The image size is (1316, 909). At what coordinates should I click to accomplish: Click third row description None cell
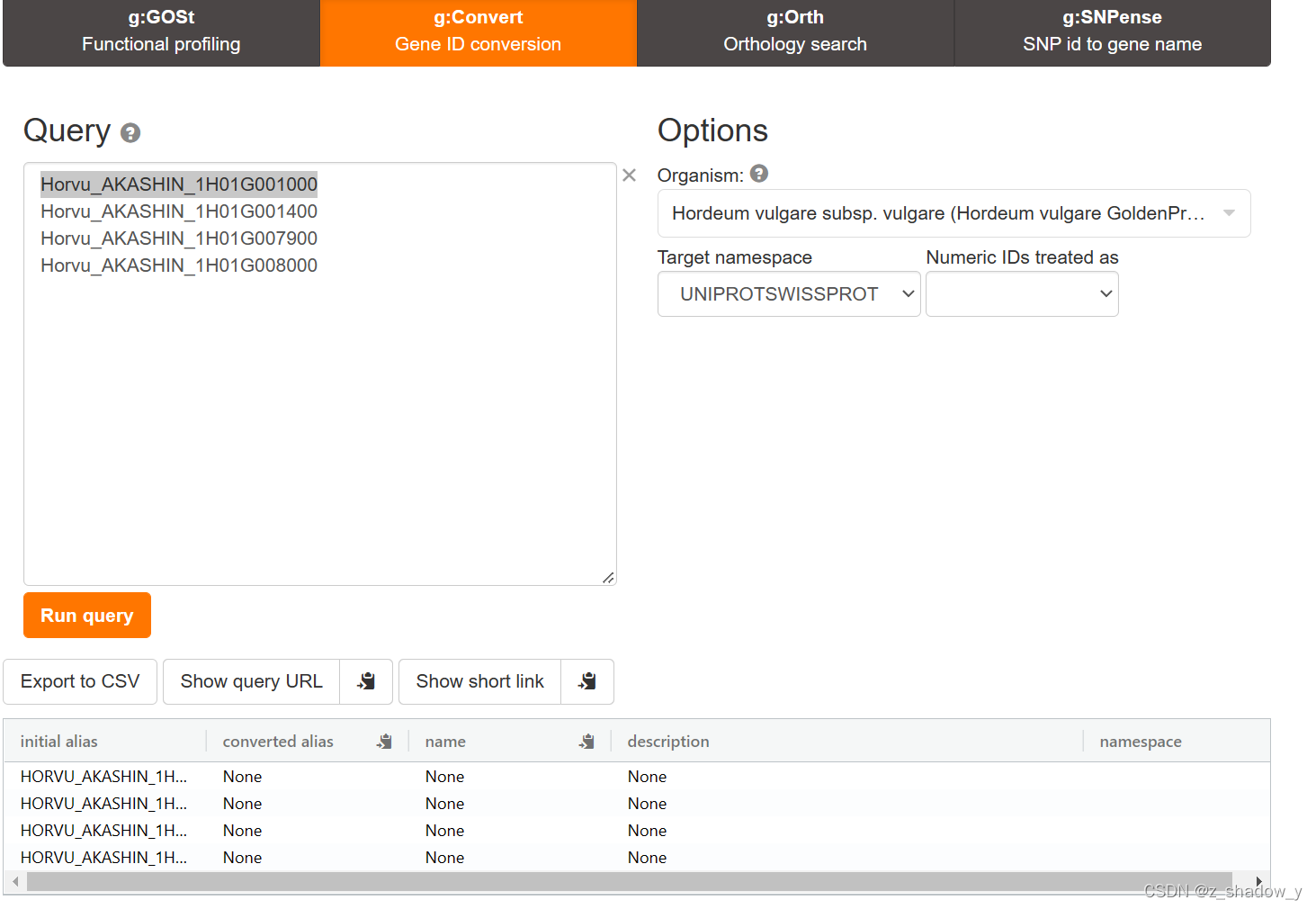[647, 831]
